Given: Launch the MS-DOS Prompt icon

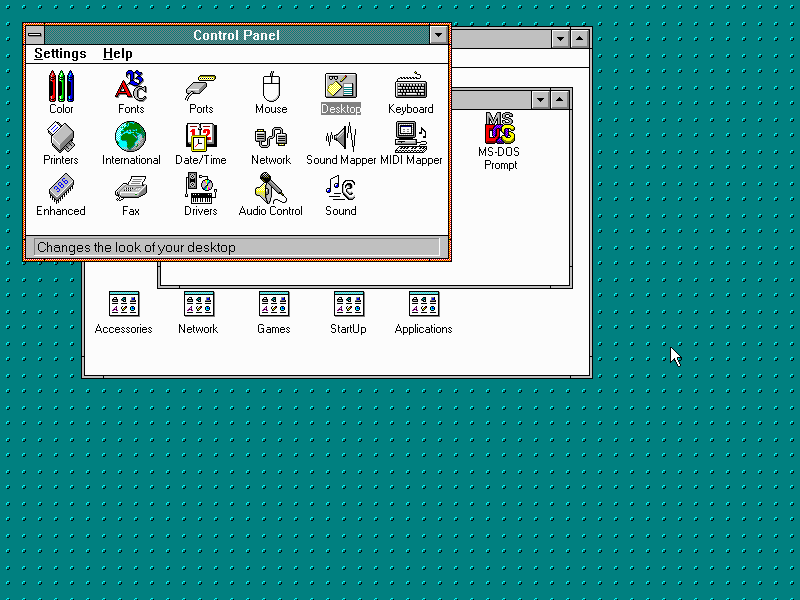Looking at the screenshot, I should click(500, 130).
